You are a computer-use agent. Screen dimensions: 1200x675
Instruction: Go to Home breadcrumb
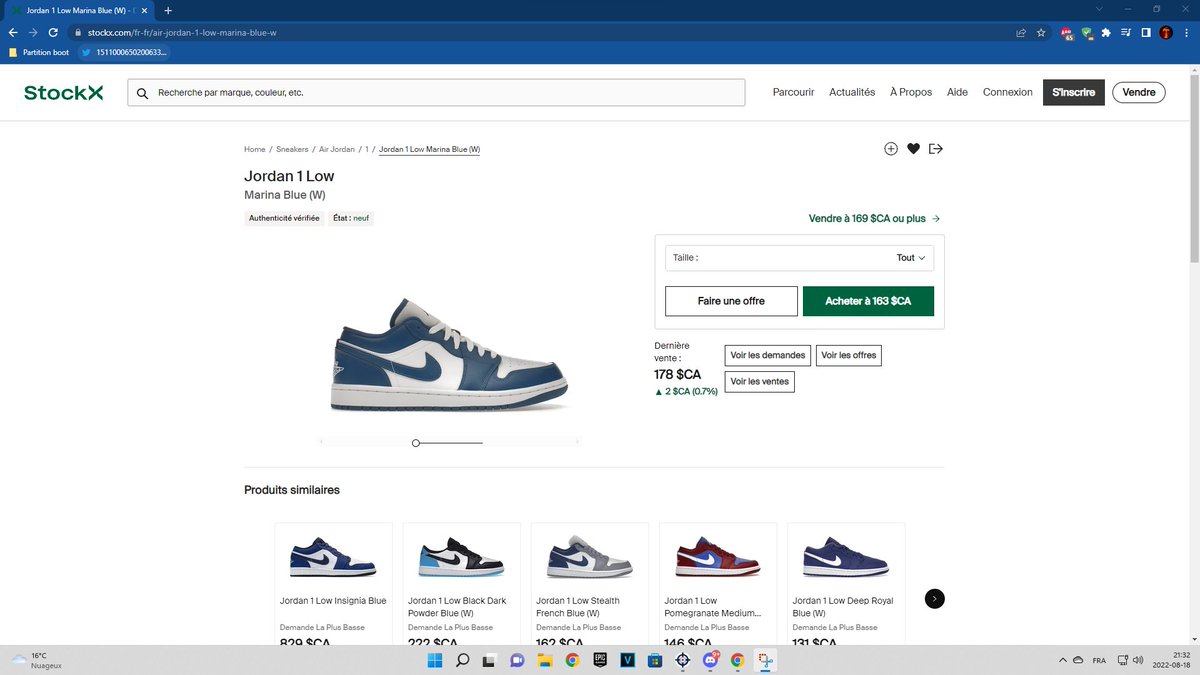coord(255,149)
